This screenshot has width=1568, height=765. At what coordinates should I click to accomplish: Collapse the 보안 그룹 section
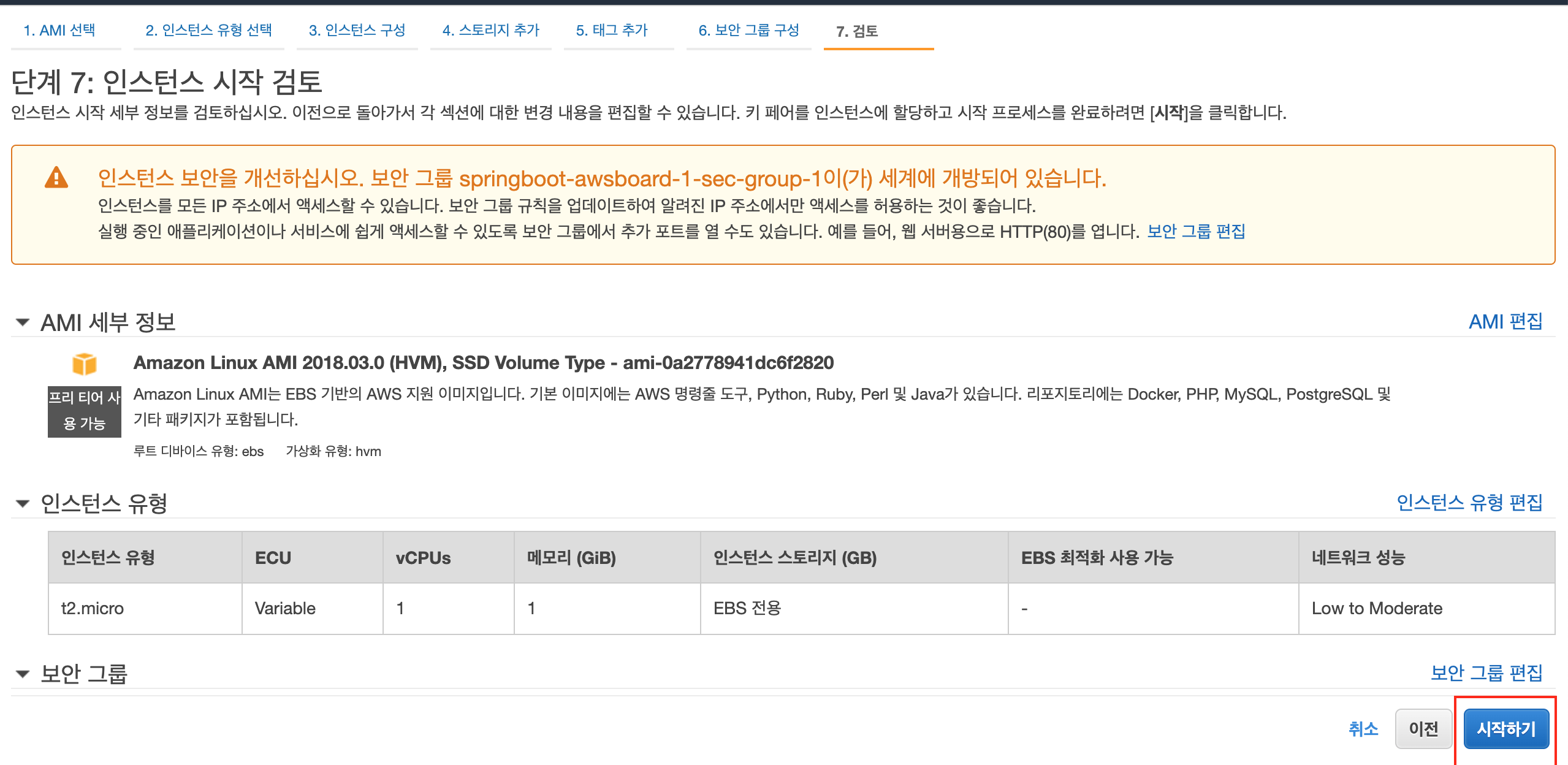pos(23,674)
